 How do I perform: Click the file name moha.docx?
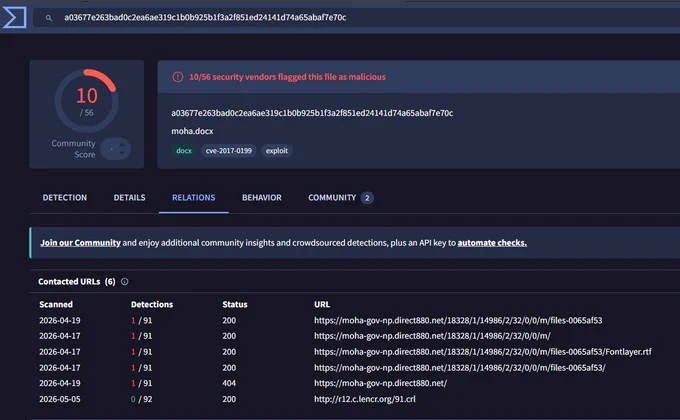pyautogui.click(x=192, y=131)
